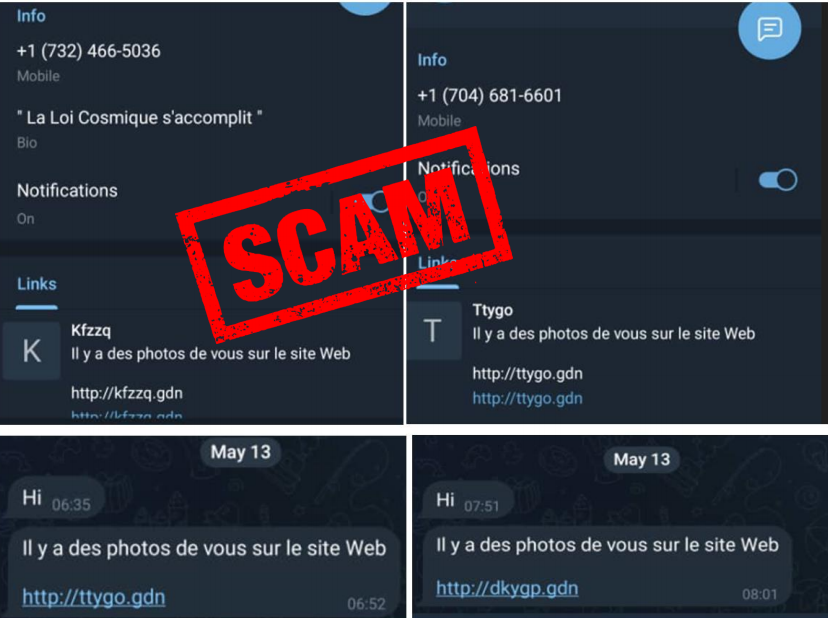Tap the Hi message sent at 07:51

pyautogui.click(x=468, y=500)
